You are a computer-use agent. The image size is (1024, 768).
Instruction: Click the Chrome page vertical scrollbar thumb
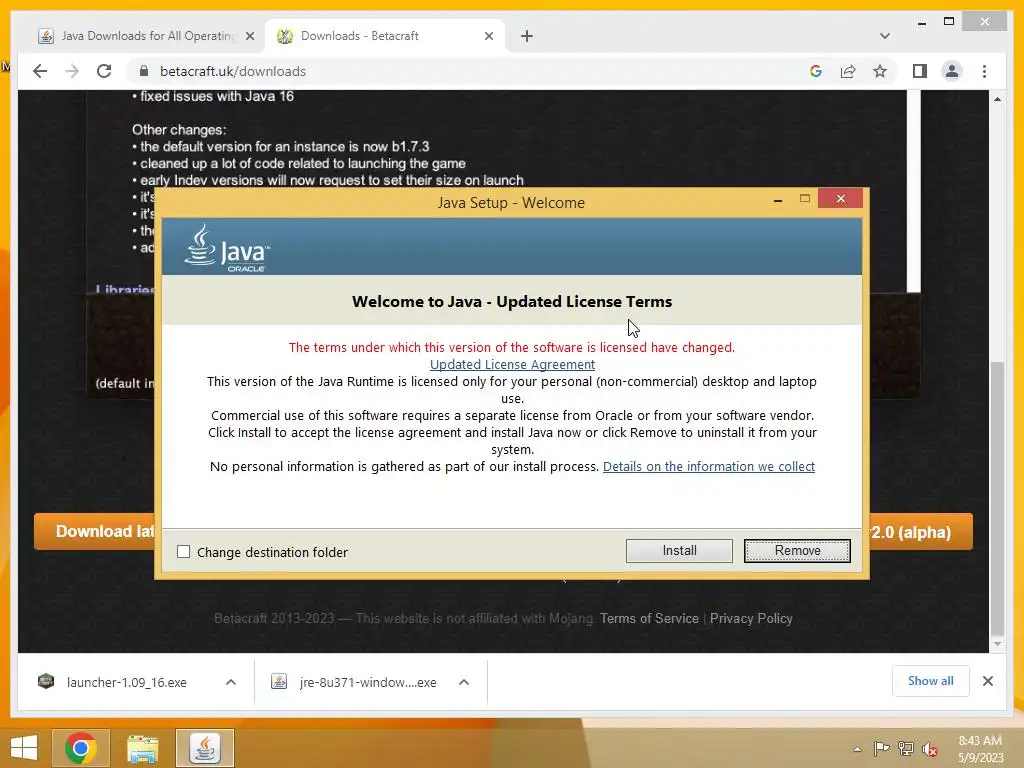point(997,498)
